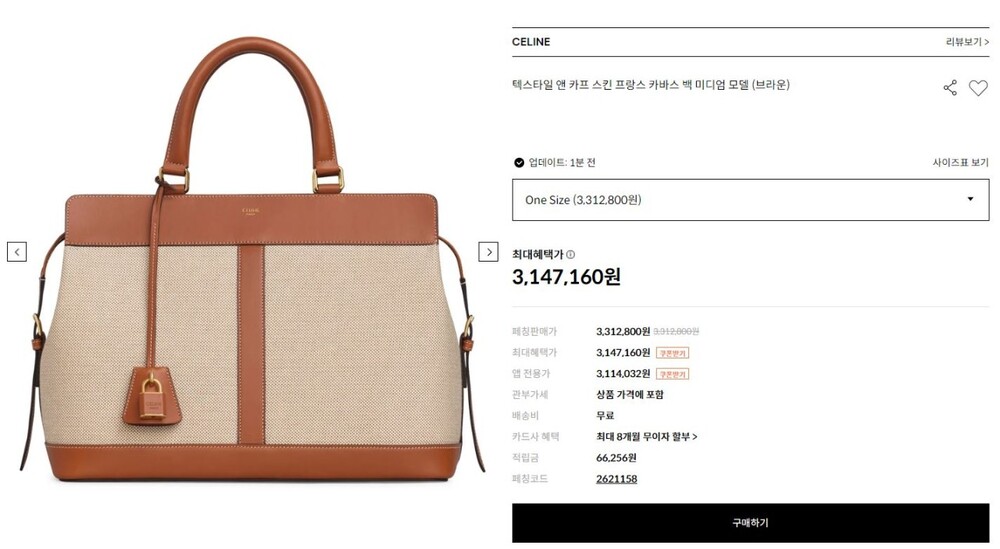Show next product image arrow

489,252
